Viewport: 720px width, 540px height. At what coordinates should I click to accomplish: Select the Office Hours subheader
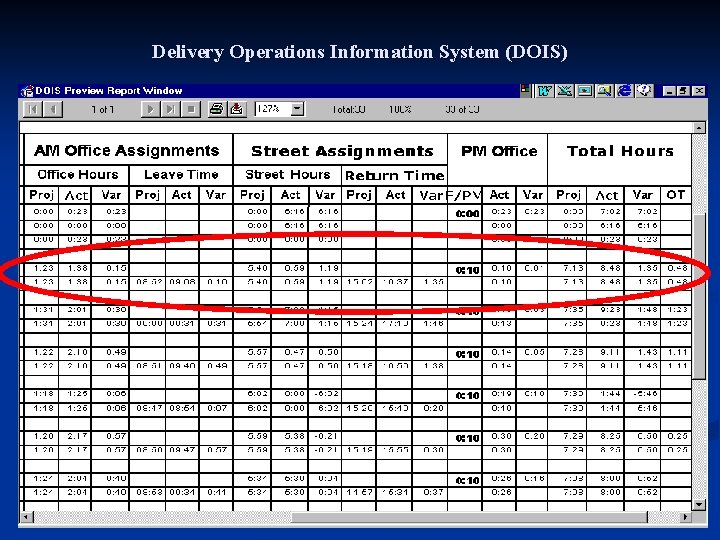coord(78,175)
